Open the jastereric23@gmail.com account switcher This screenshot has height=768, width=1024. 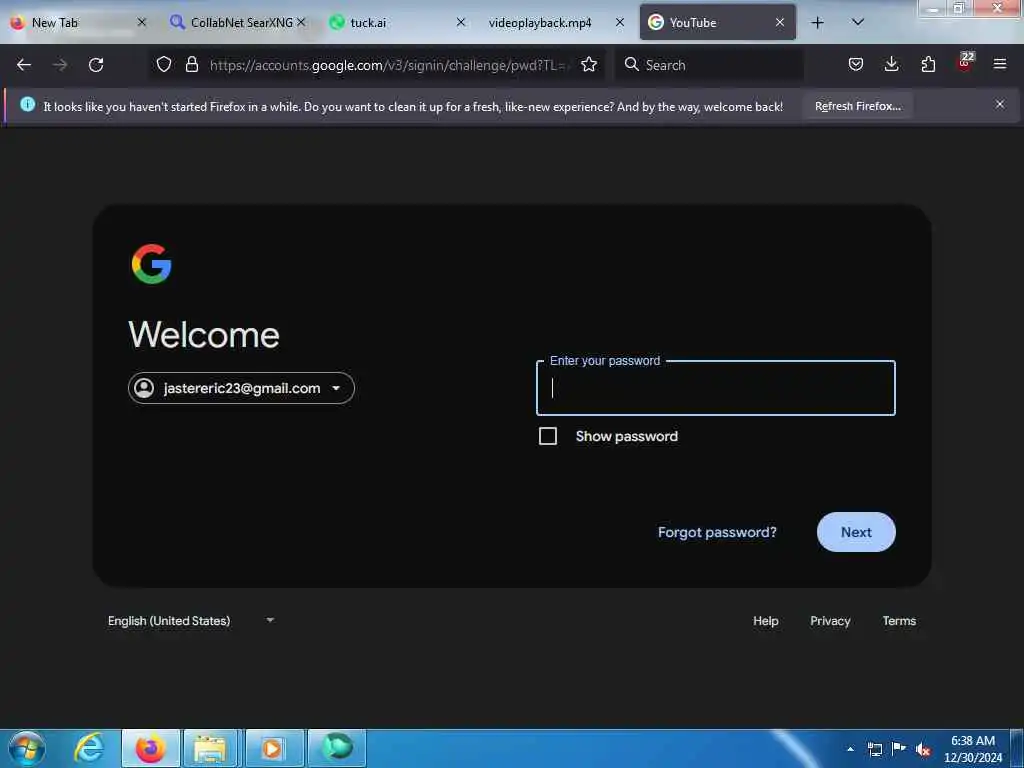(x=241, y=388)
